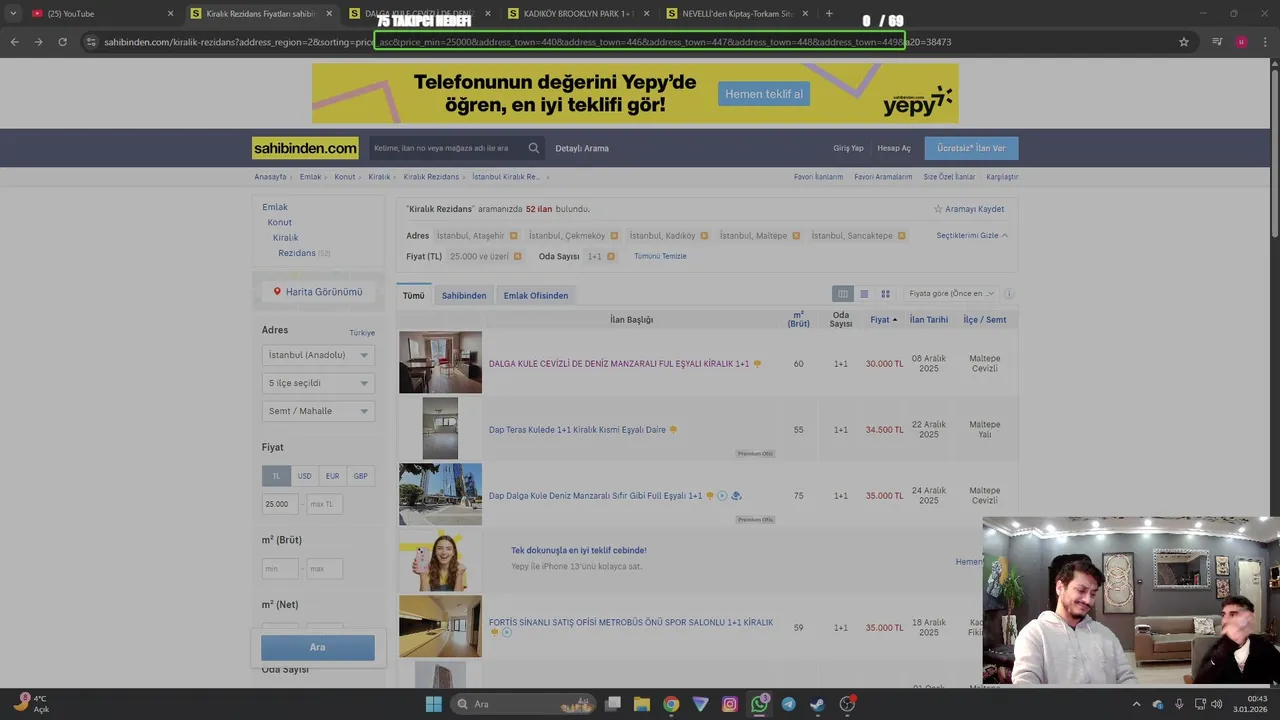Viewport: 1280px width, 720px height.
Task: Open the Giriş Yap login link
Action: 848,148
